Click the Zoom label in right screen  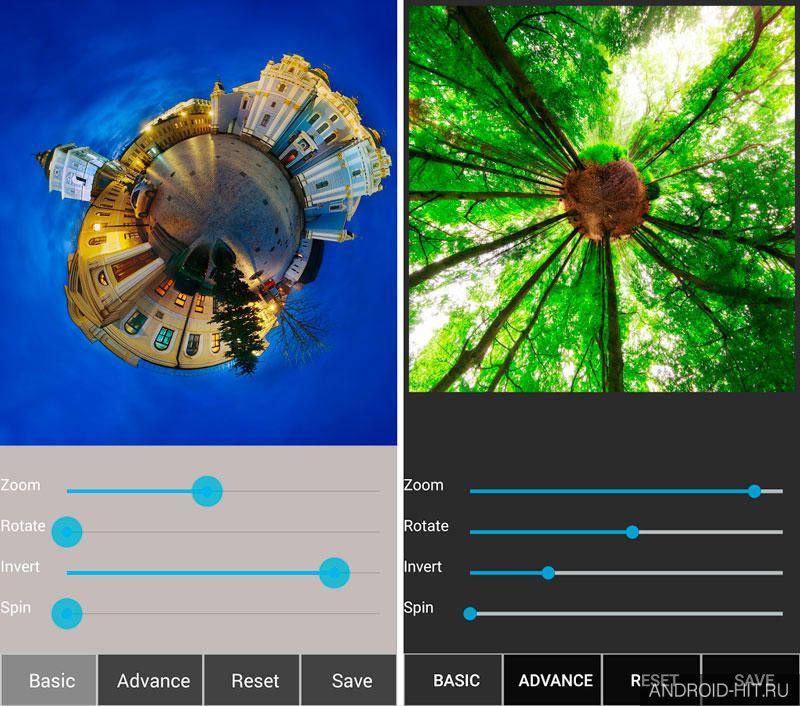pos(423,485)
